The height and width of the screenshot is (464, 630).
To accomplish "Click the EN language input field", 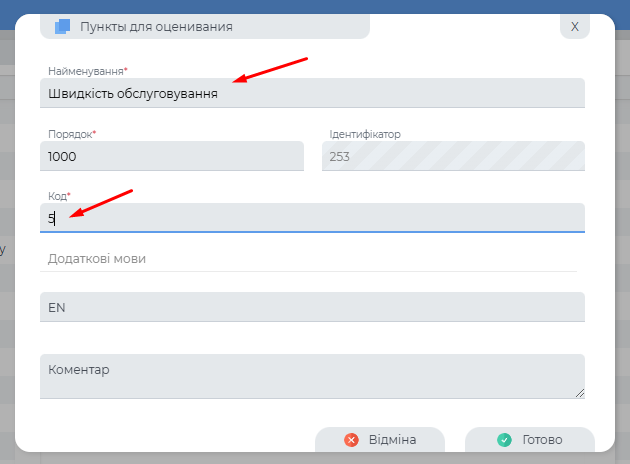I will 312,307.
